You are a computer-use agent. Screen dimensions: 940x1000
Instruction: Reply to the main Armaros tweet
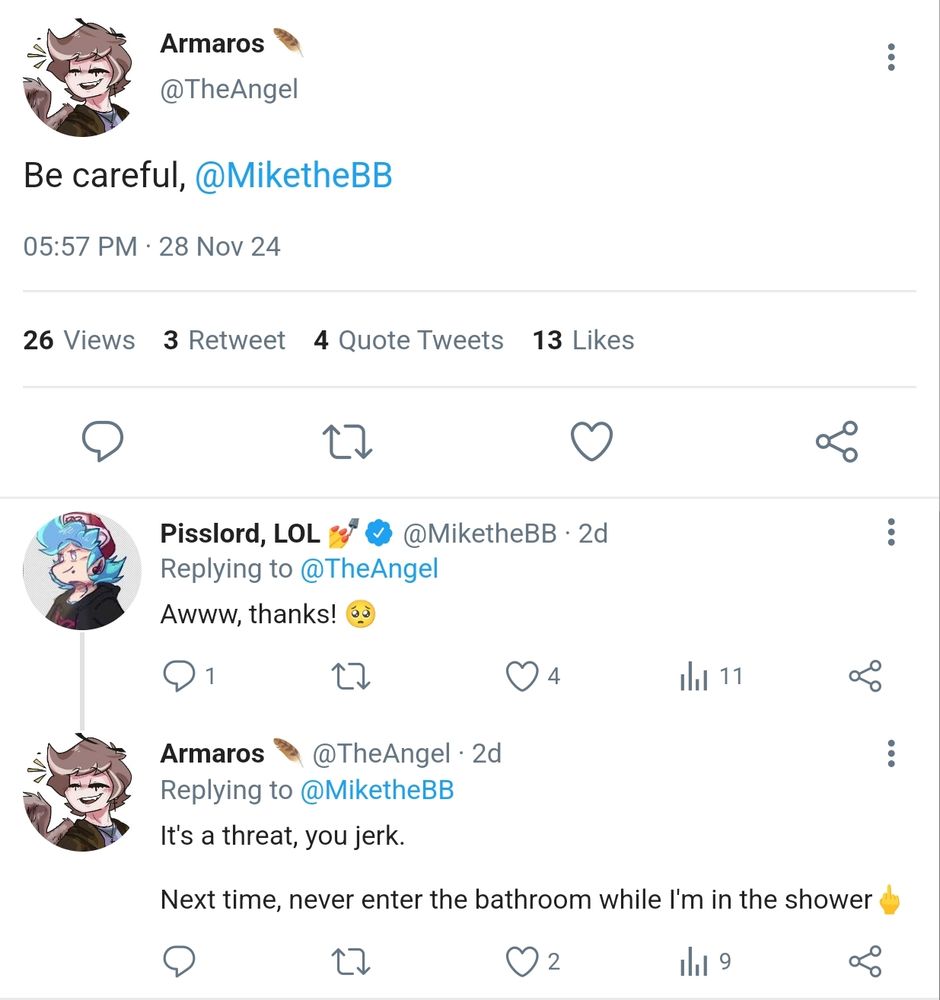click(102, 441)
